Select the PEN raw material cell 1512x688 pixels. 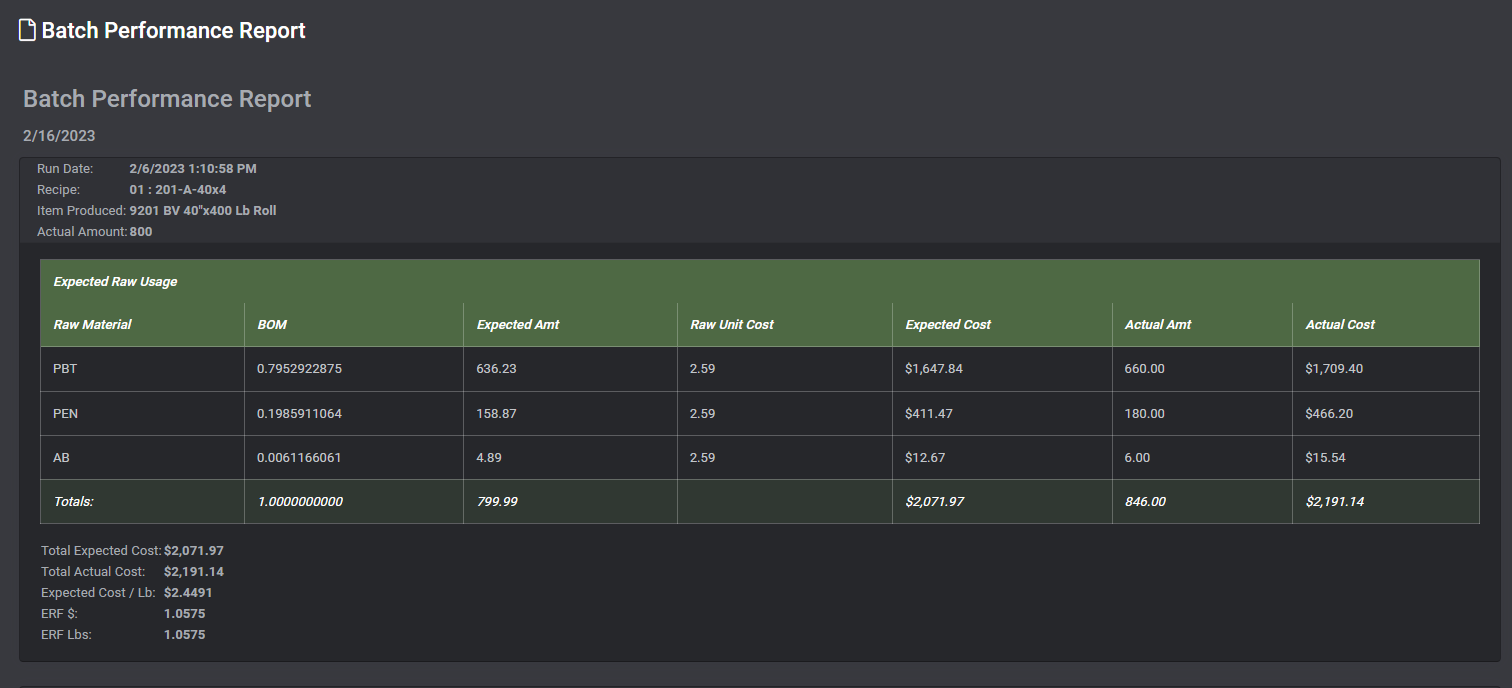[65, 413]
